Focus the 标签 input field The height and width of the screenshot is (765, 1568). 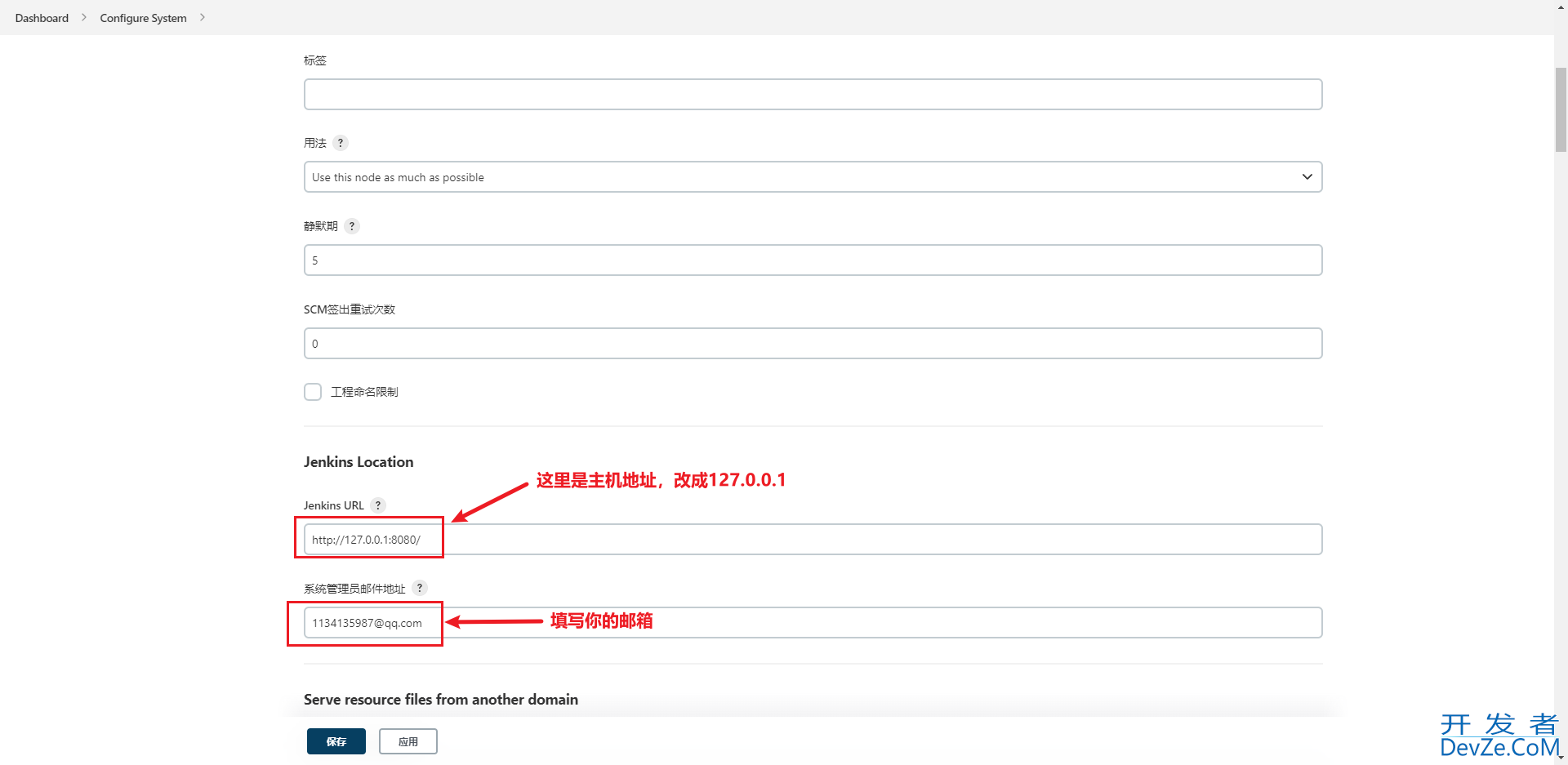[x=813, y=94]
